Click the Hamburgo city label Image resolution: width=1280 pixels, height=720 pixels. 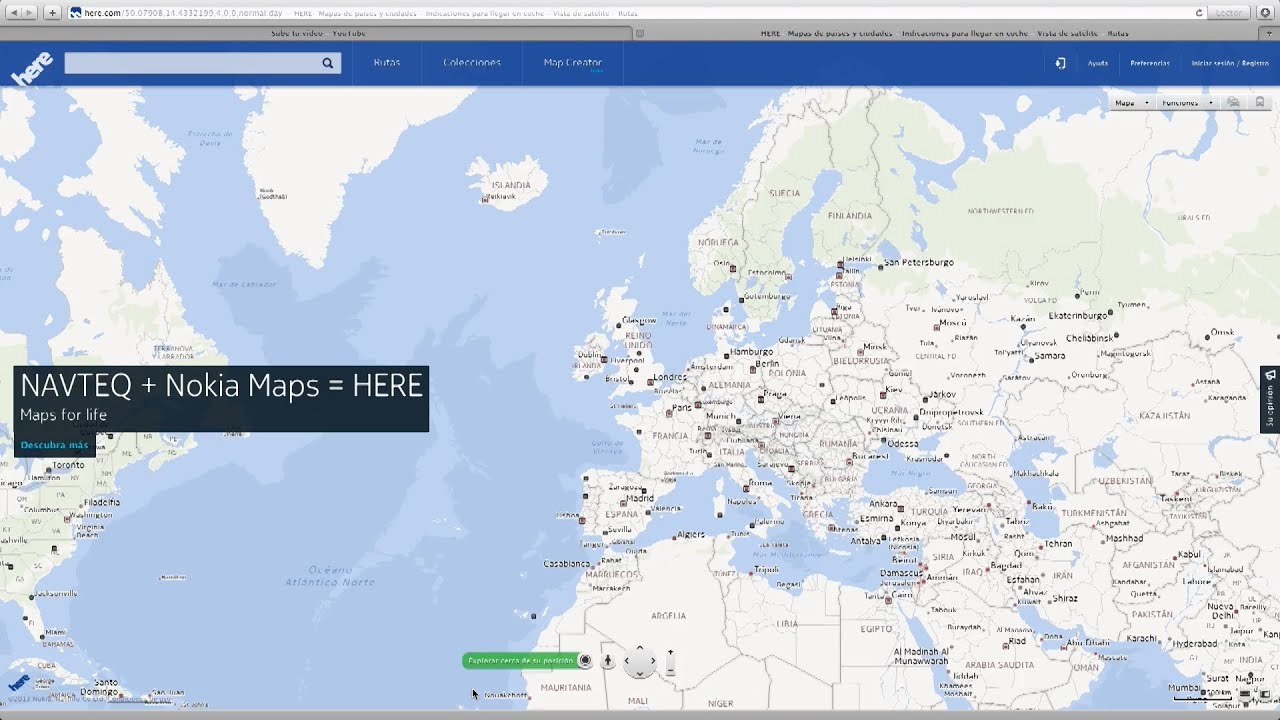(752, 352)
